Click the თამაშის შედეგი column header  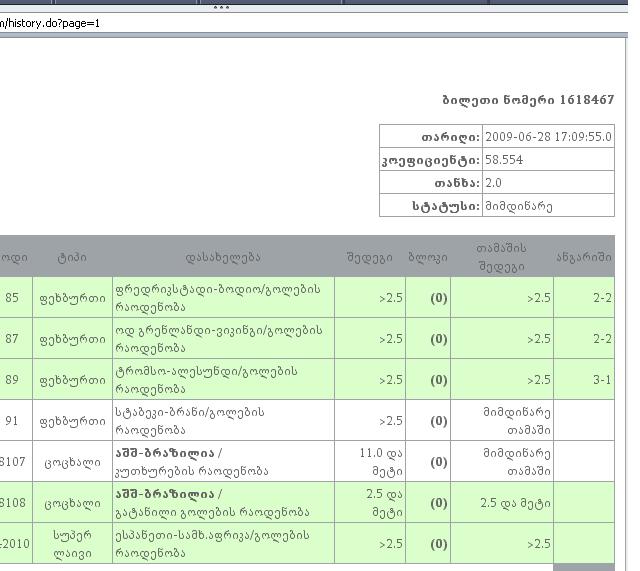(x=502, y=257)
